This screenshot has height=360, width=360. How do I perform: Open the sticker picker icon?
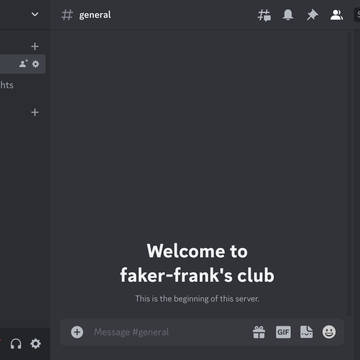coord(306,332)
